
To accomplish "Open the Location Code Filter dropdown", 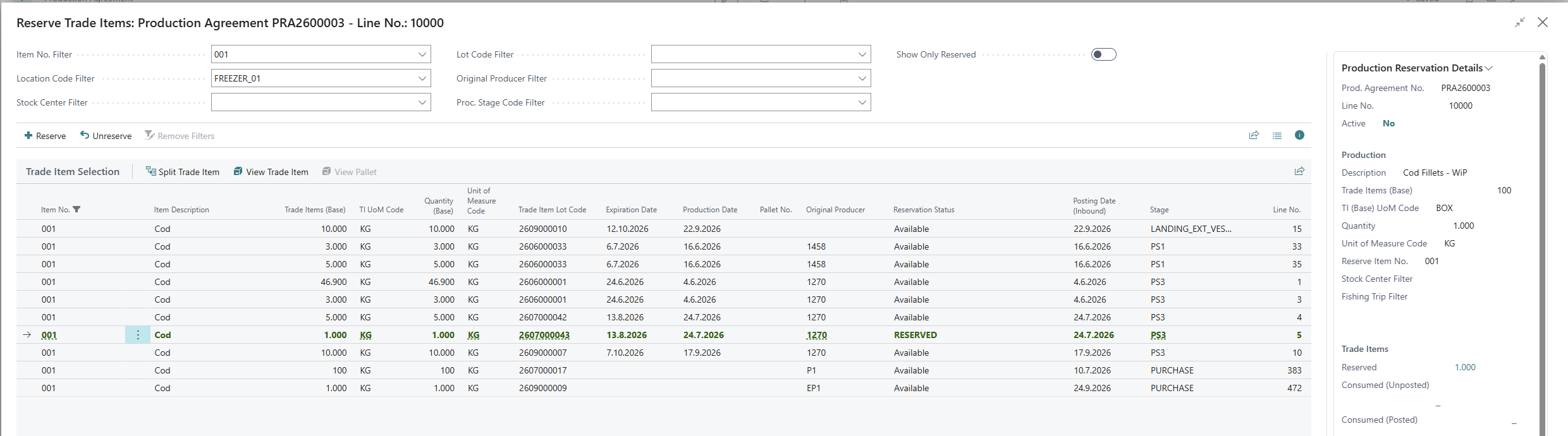I will coord(422,78).
